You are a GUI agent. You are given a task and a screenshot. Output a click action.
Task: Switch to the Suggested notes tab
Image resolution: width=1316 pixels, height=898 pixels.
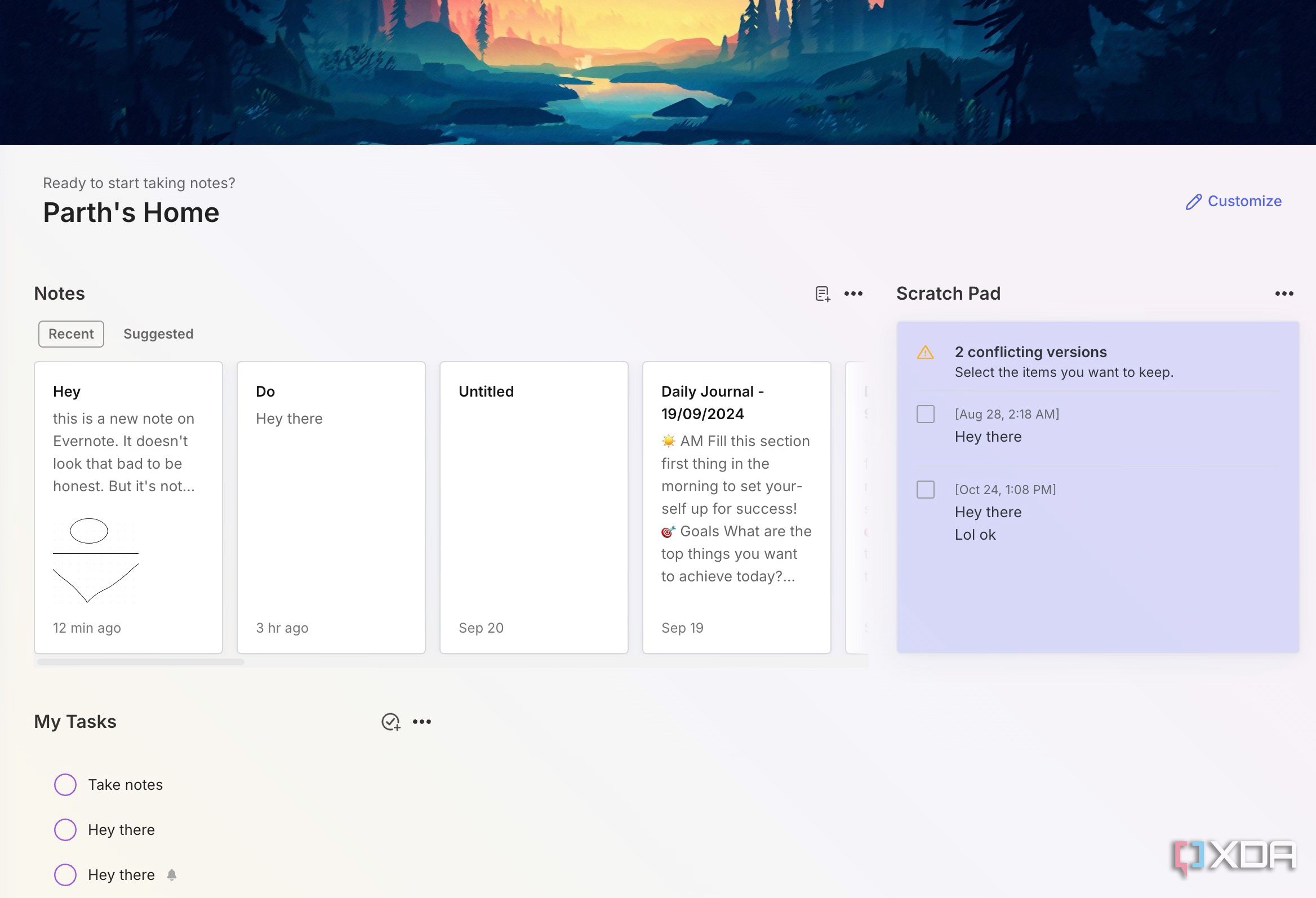click(158, 334)
